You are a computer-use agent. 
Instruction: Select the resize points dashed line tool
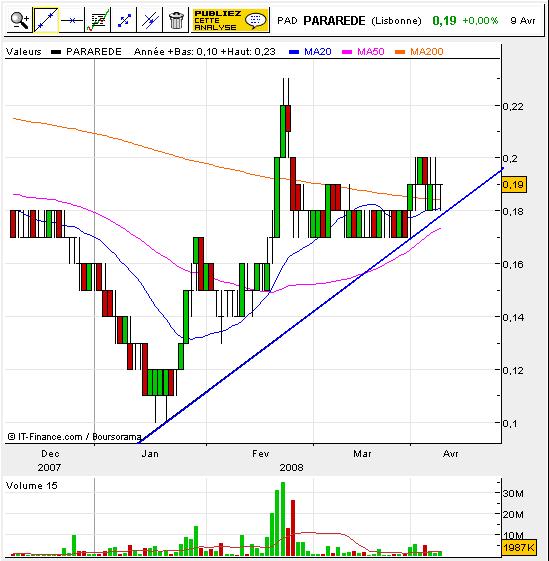124,21
